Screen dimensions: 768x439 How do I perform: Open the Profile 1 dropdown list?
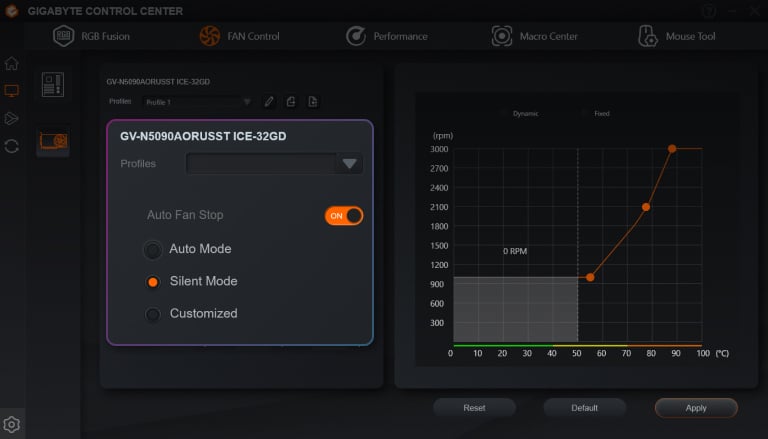[246, 102]
